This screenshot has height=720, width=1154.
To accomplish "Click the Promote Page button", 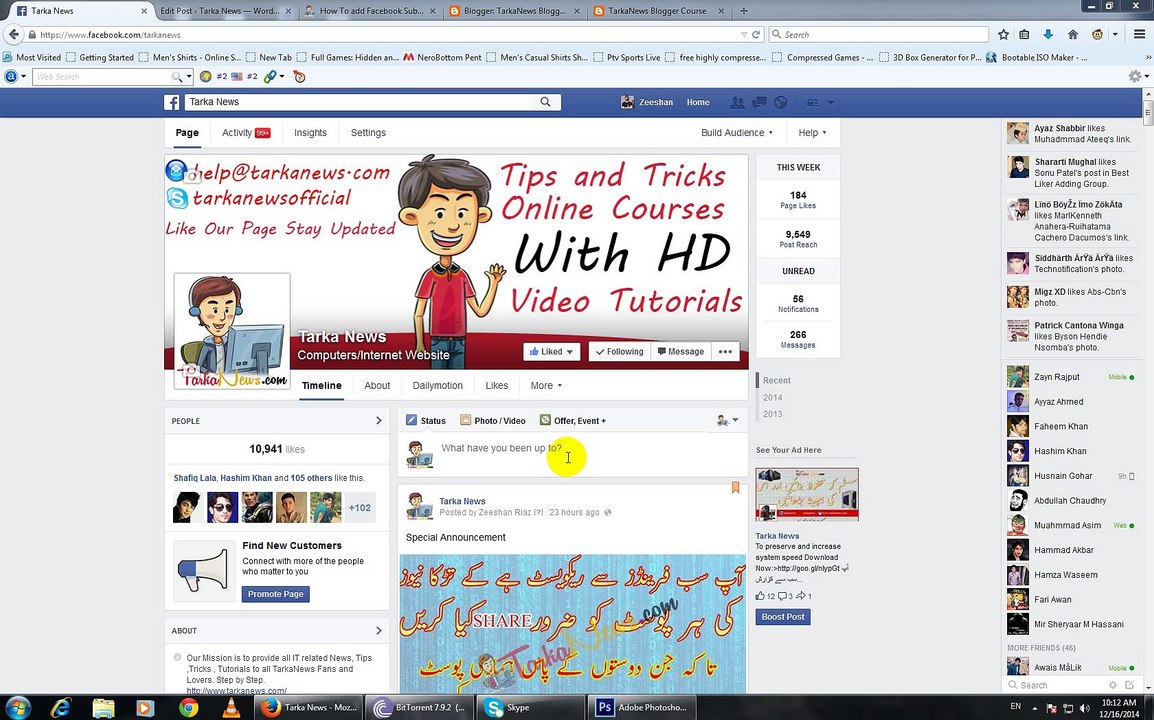I will (276, 594).
